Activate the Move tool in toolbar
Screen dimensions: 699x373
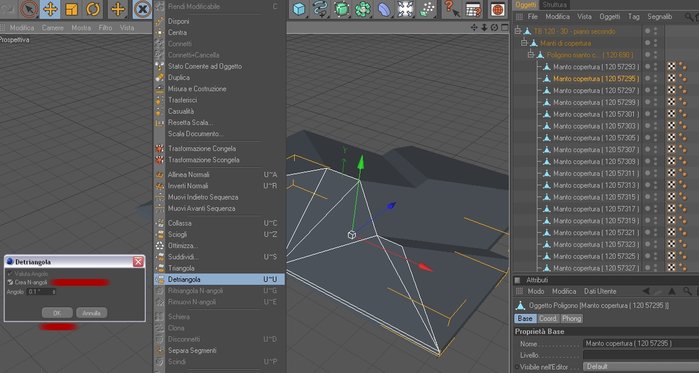[x=50, y=9]
